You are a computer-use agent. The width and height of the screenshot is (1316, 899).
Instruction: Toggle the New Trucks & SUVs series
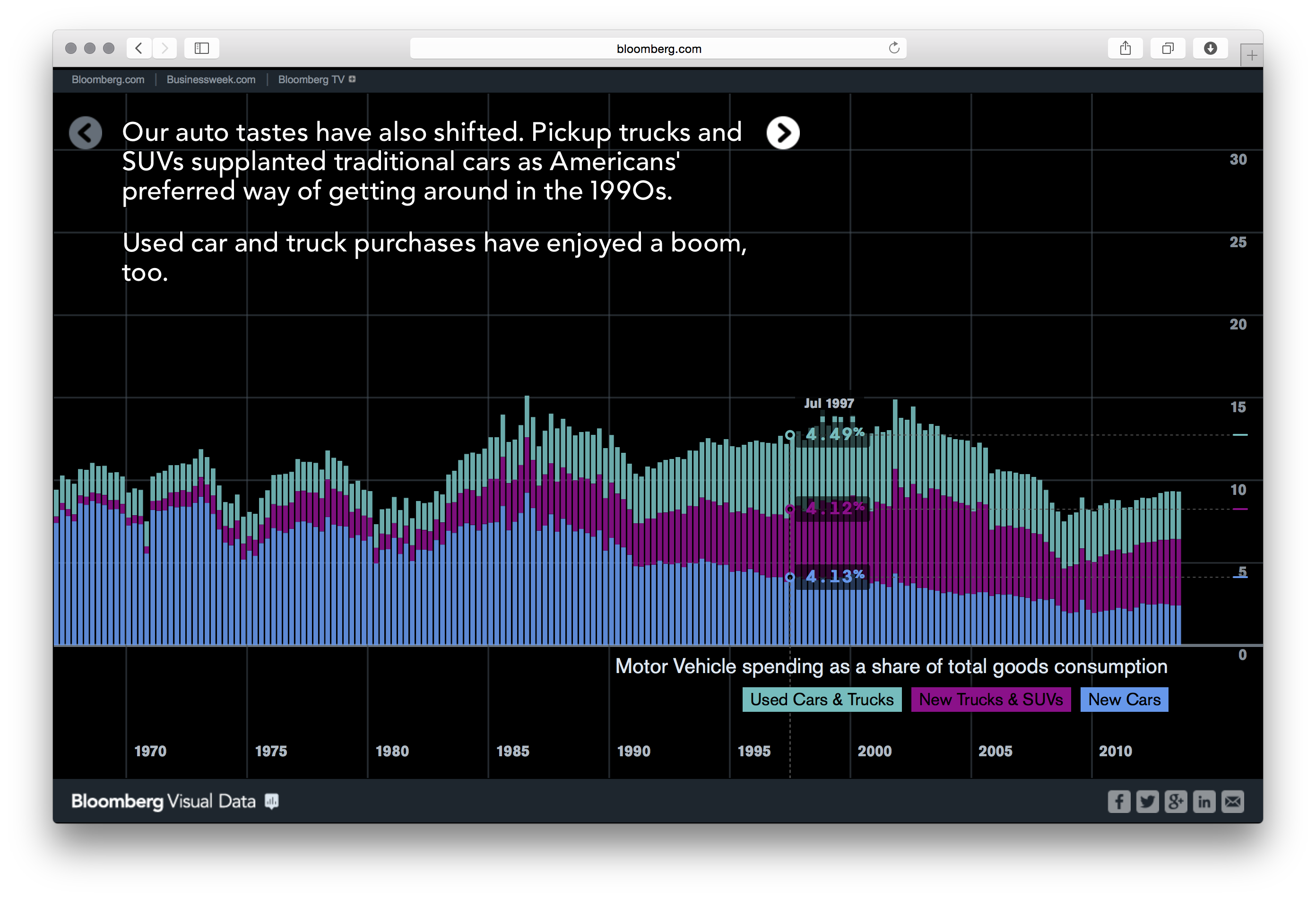click(x=990, y=699)
